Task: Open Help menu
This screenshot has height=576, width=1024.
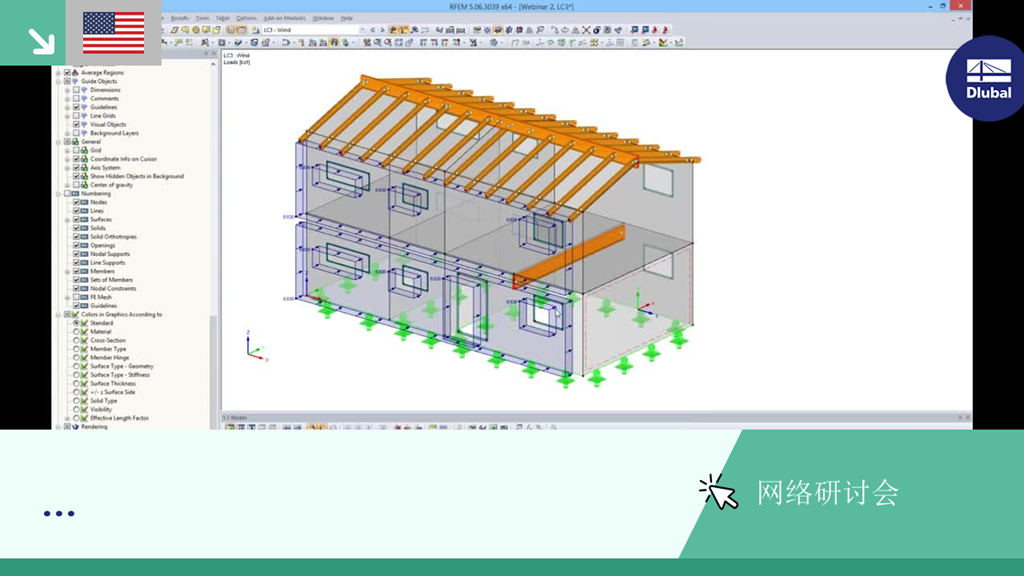Action: [x=347, y=18]
